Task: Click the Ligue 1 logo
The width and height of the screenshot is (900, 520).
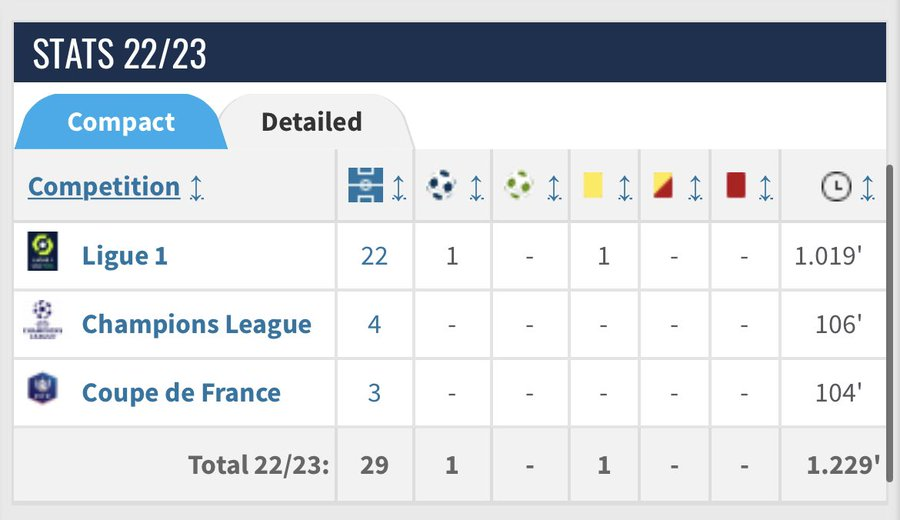Action: (42, 252)
